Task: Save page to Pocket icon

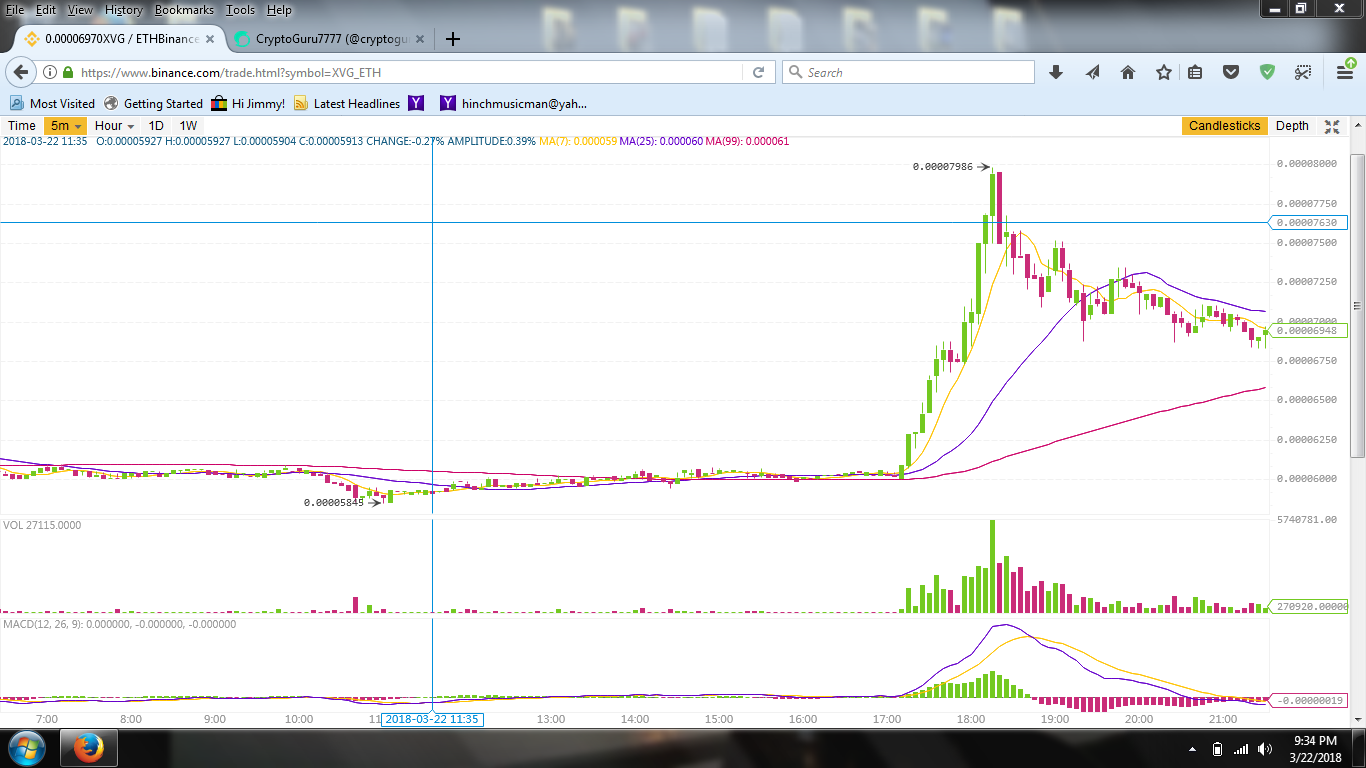Action: 1232,72
